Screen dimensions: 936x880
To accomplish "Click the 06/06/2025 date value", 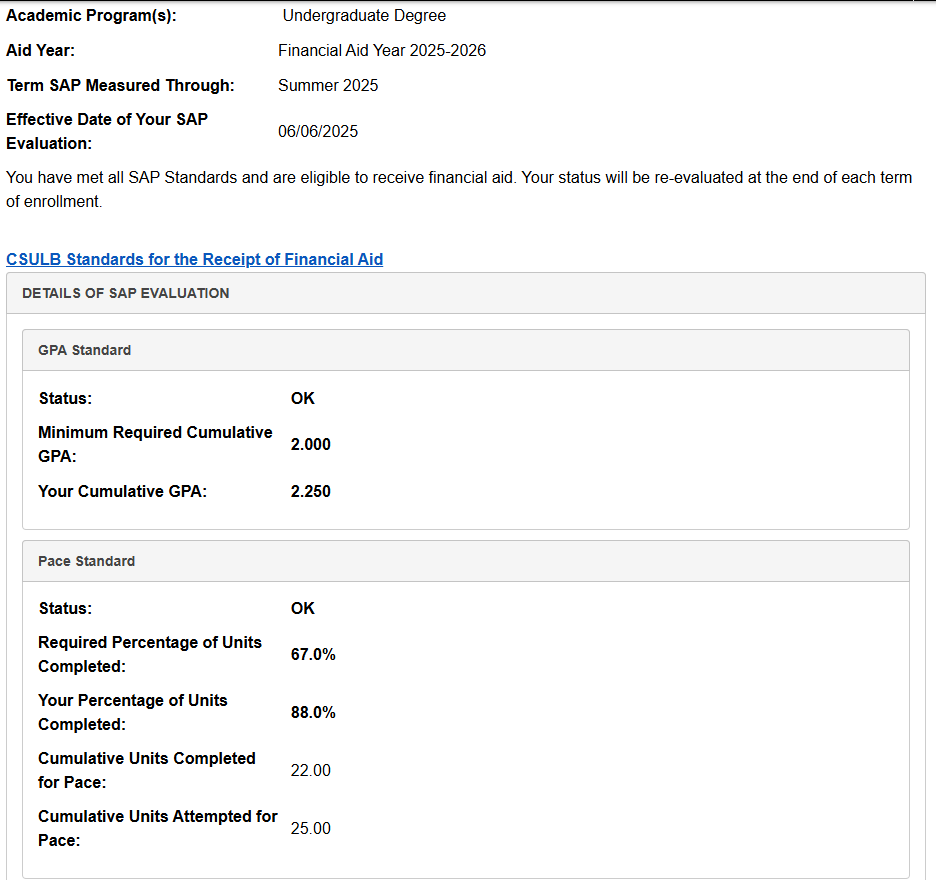I will pyautogui.click(x=318, y=131).
